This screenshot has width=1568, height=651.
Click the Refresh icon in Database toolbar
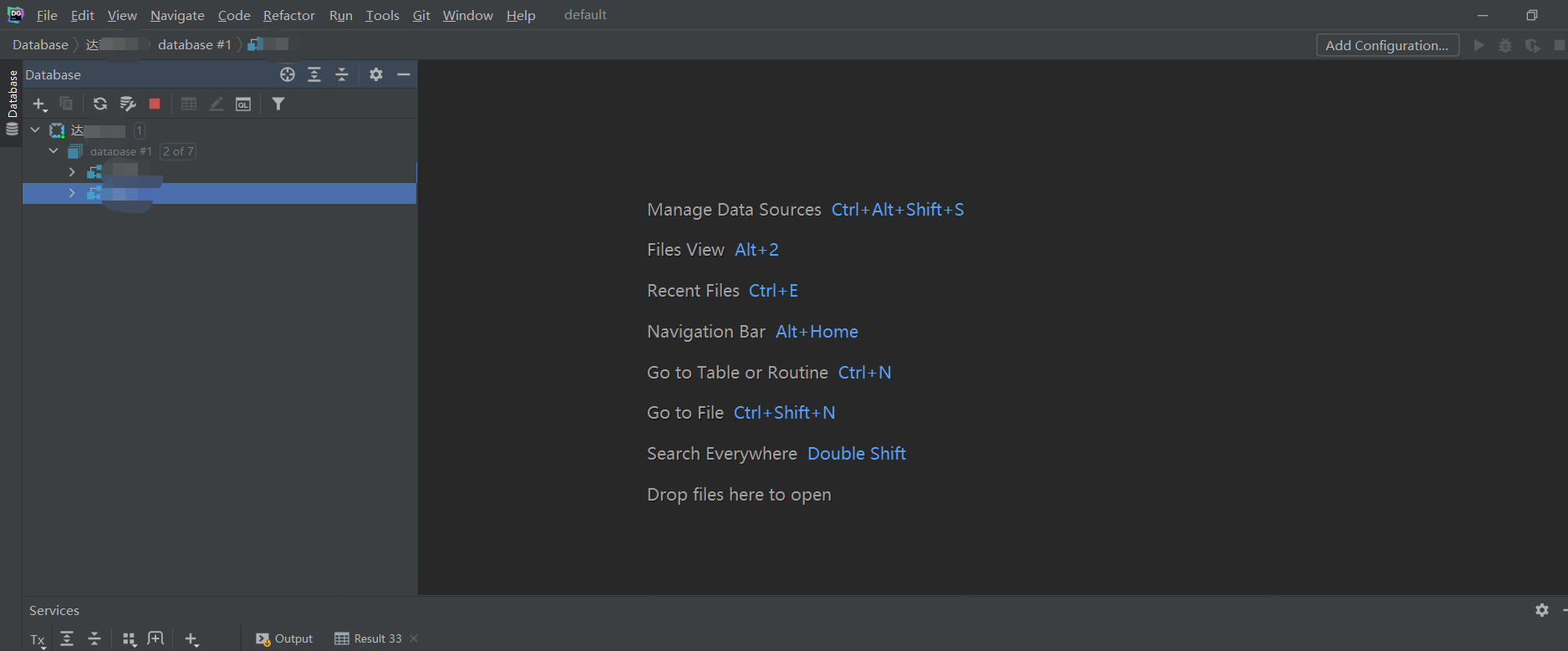(100, 104)
